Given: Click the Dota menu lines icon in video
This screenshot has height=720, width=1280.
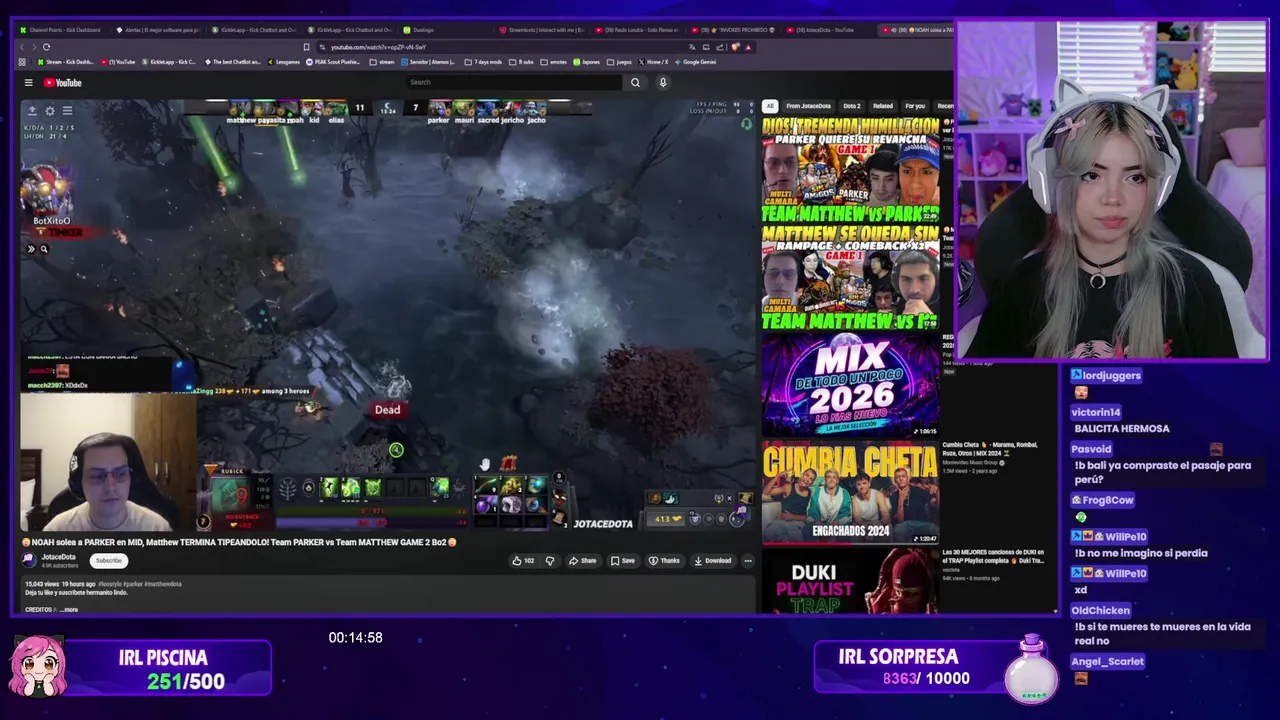Looking at the screenshot, I should (x=67, y=111).
